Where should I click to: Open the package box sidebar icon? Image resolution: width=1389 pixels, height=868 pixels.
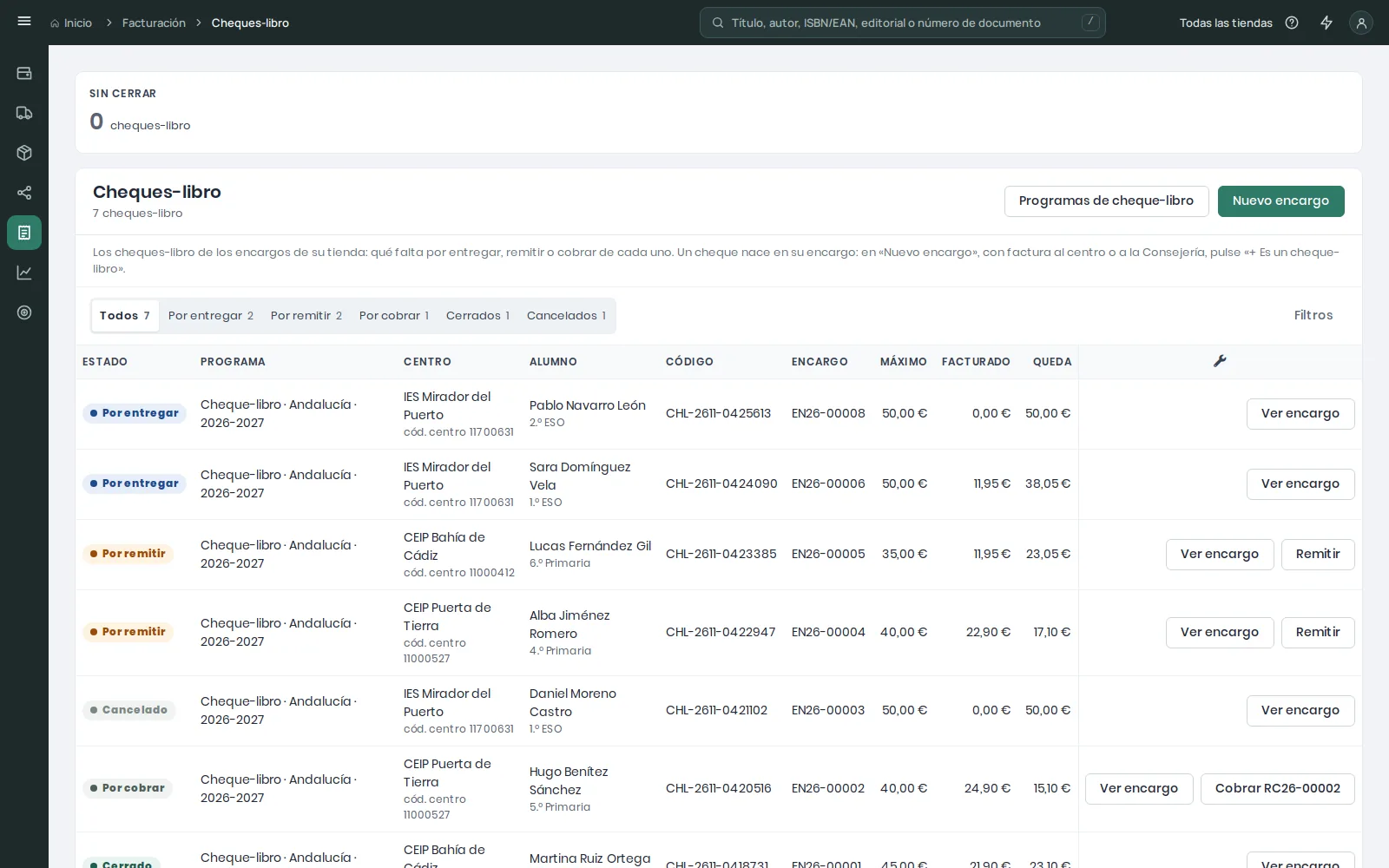click(24, 153)
